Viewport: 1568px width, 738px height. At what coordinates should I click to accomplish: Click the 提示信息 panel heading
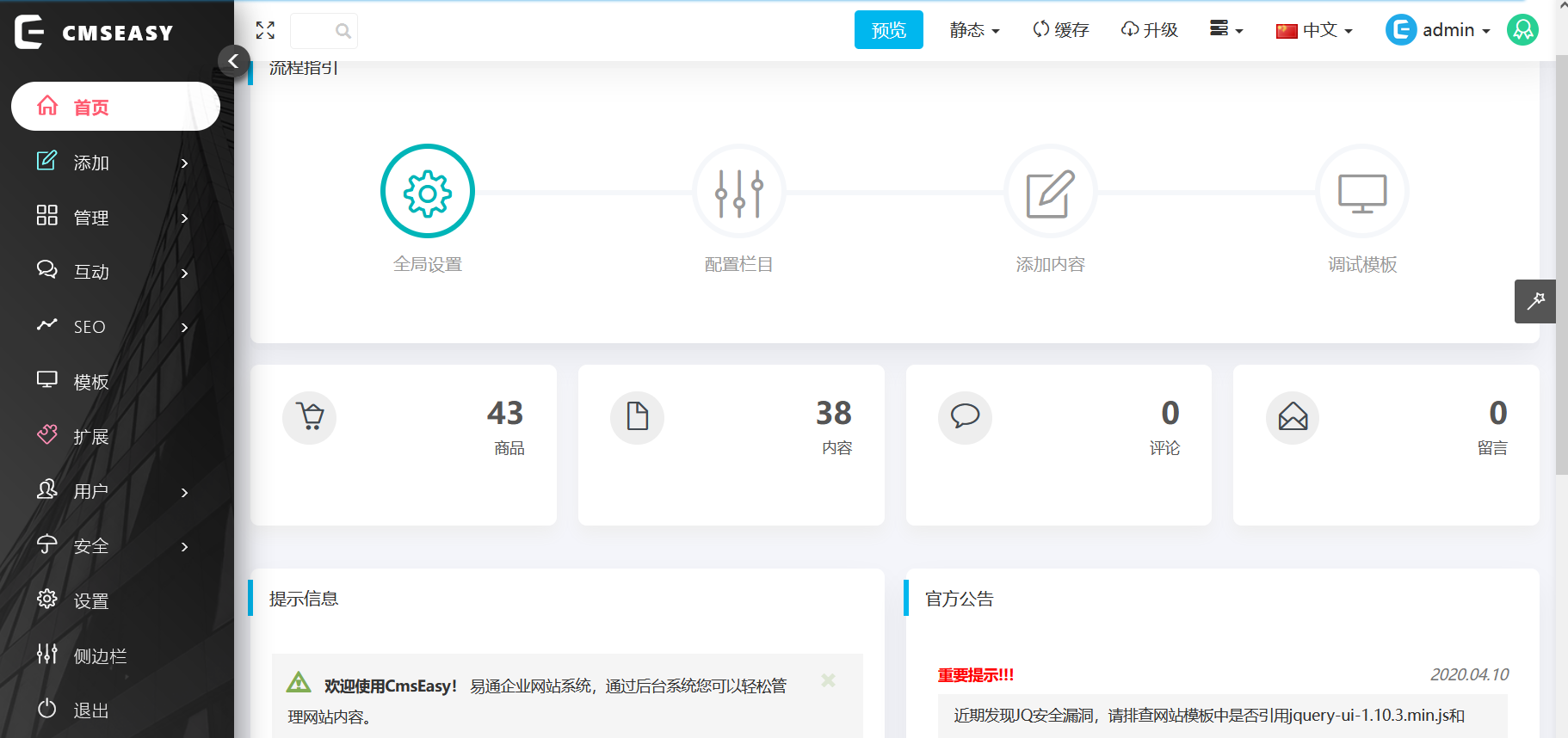304,599
